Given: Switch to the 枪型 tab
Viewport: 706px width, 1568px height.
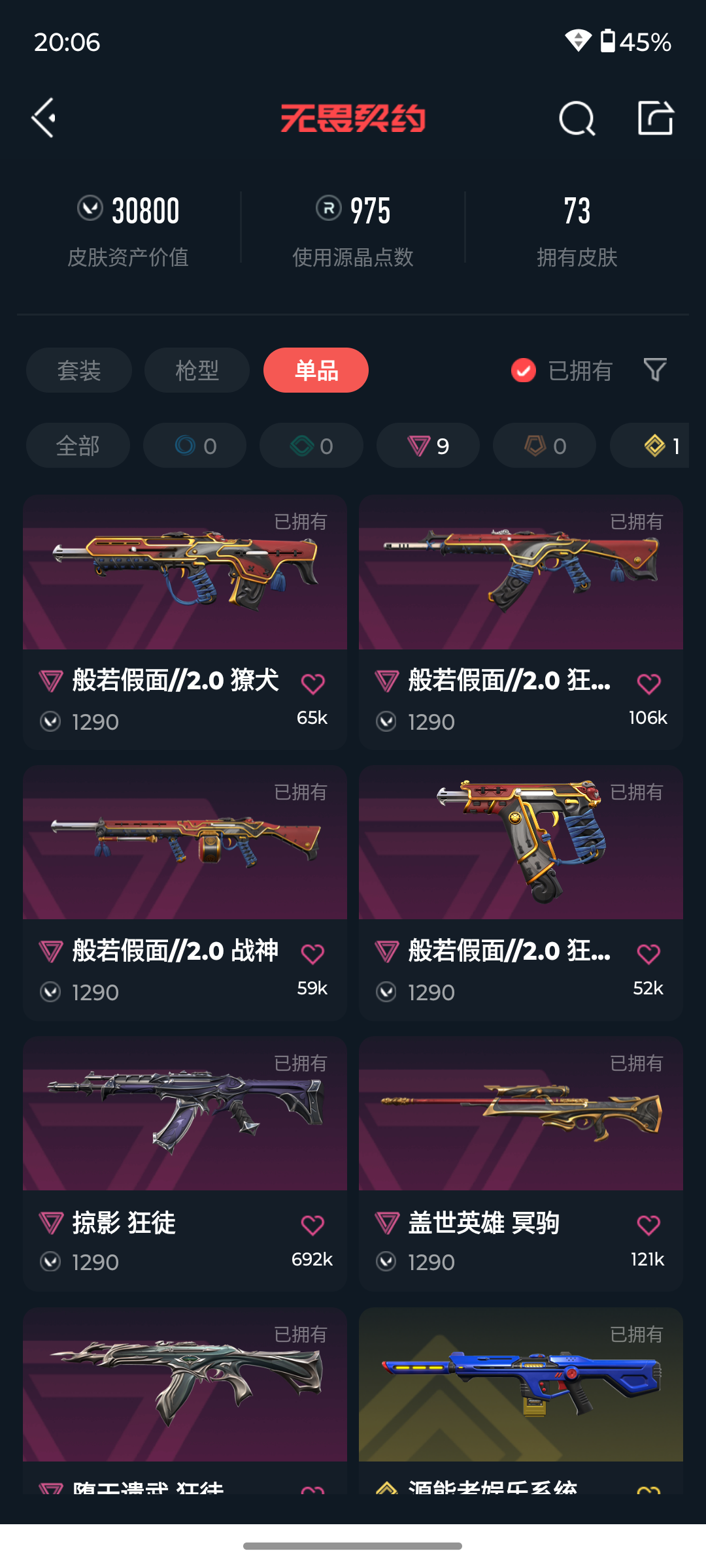Looking at the screenshot, I should (197, 370).
